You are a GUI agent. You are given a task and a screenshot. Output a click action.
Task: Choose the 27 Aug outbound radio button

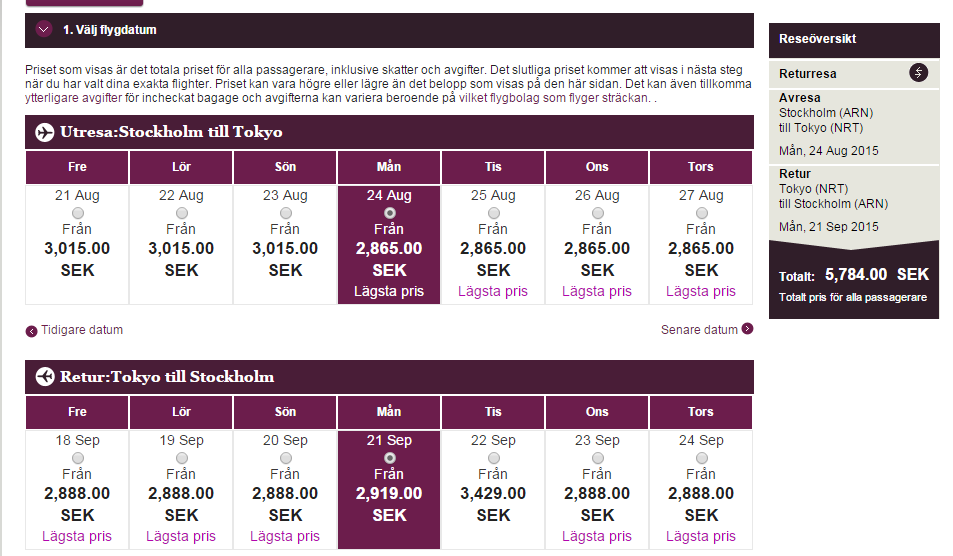701,213
